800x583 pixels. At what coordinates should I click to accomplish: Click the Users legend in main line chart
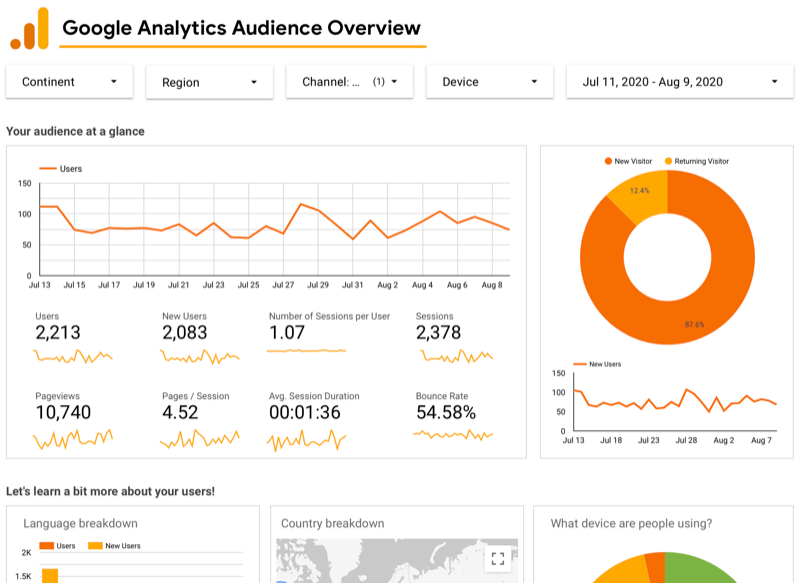tap(61, 169)
